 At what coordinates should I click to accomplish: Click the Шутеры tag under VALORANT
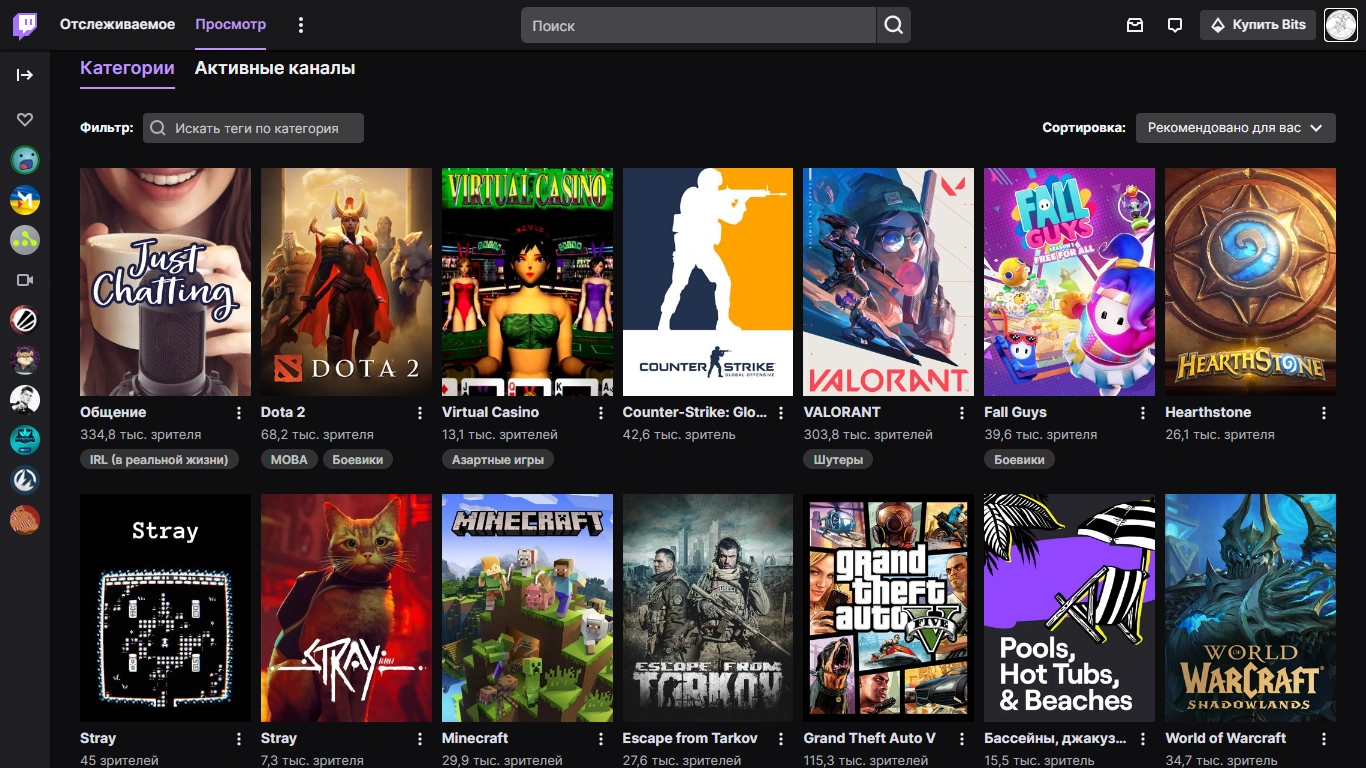[838, 460]
